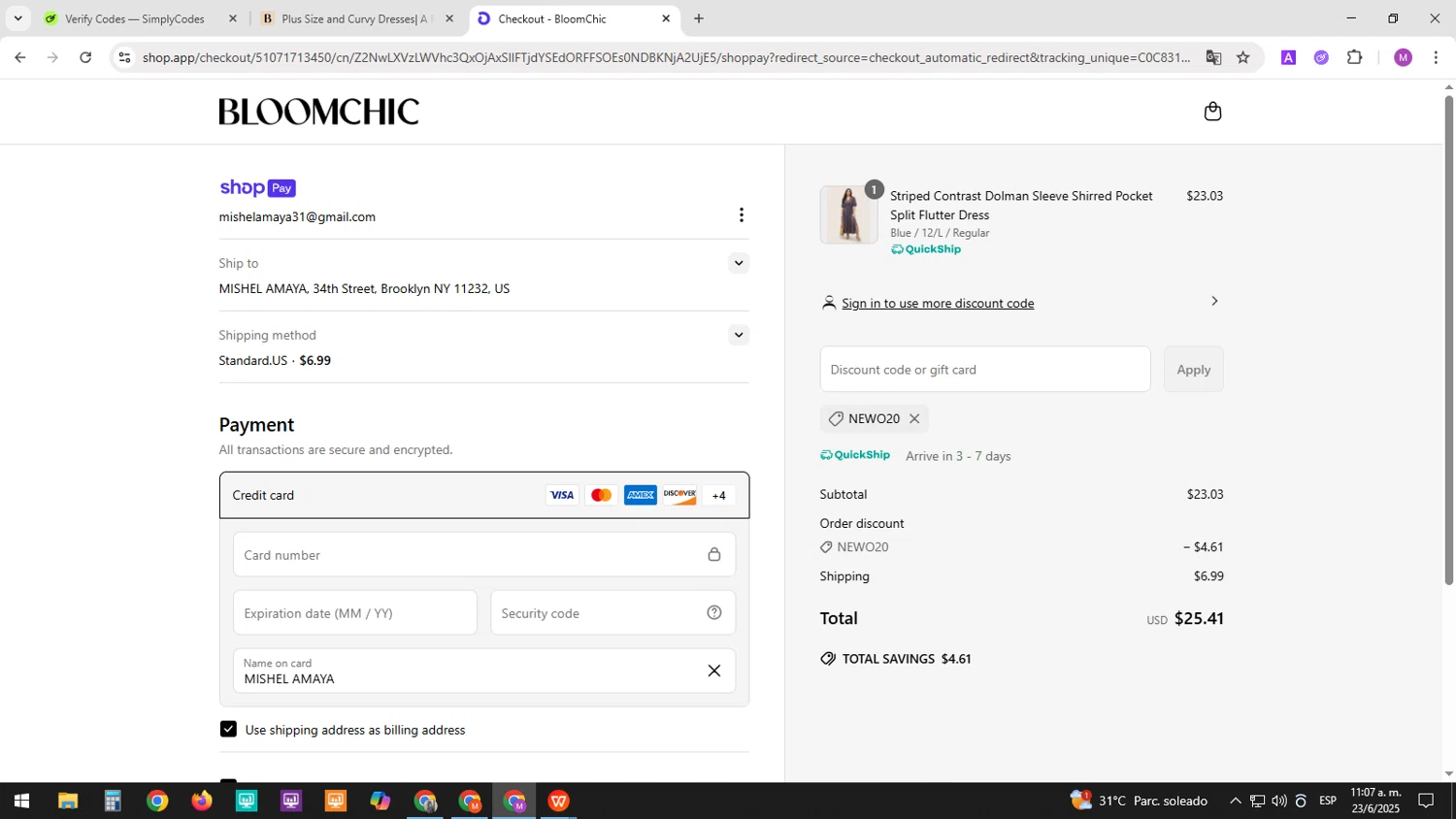Open Calculator from taskbar

[x=113, y=801]
